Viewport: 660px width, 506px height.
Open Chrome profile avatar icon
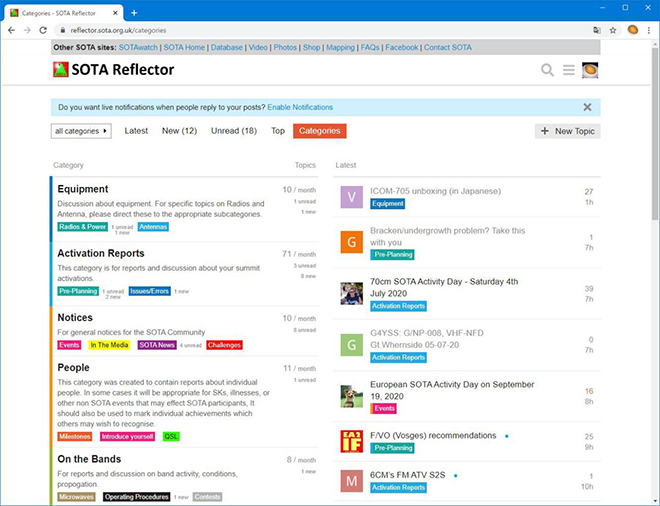click(633, 30)
